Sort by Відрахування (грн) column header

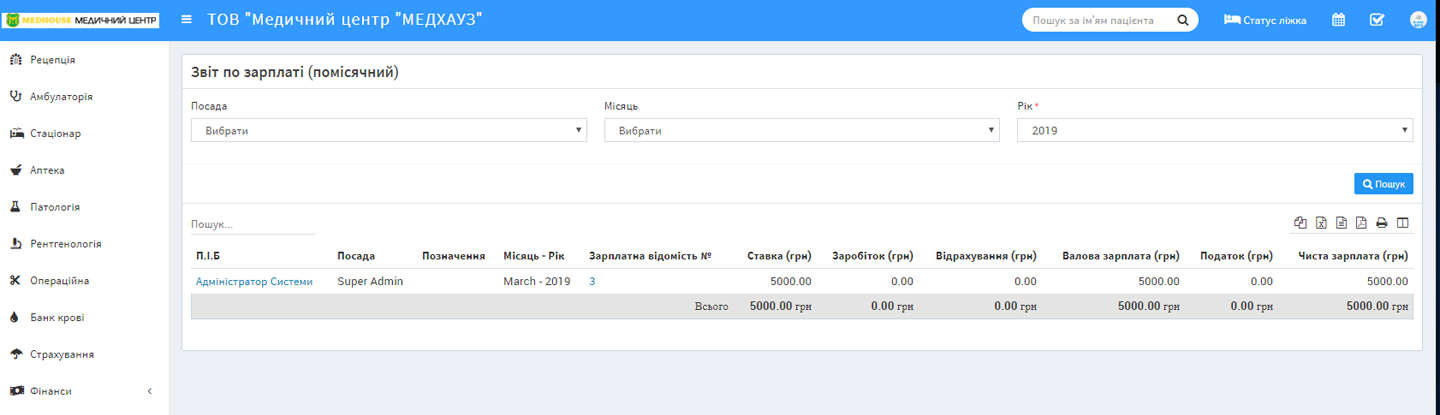click(986, 256)
